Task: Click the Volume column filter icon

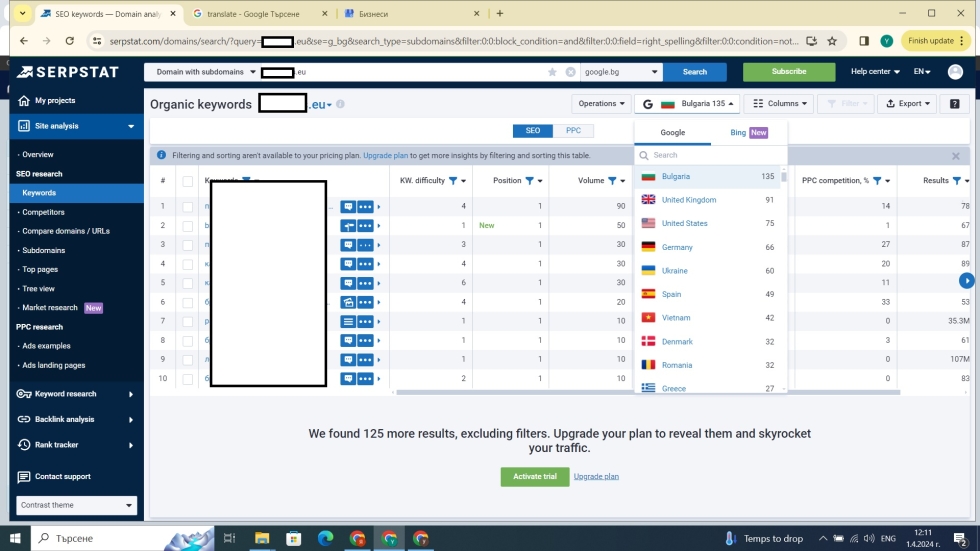Action: [613, 181]
